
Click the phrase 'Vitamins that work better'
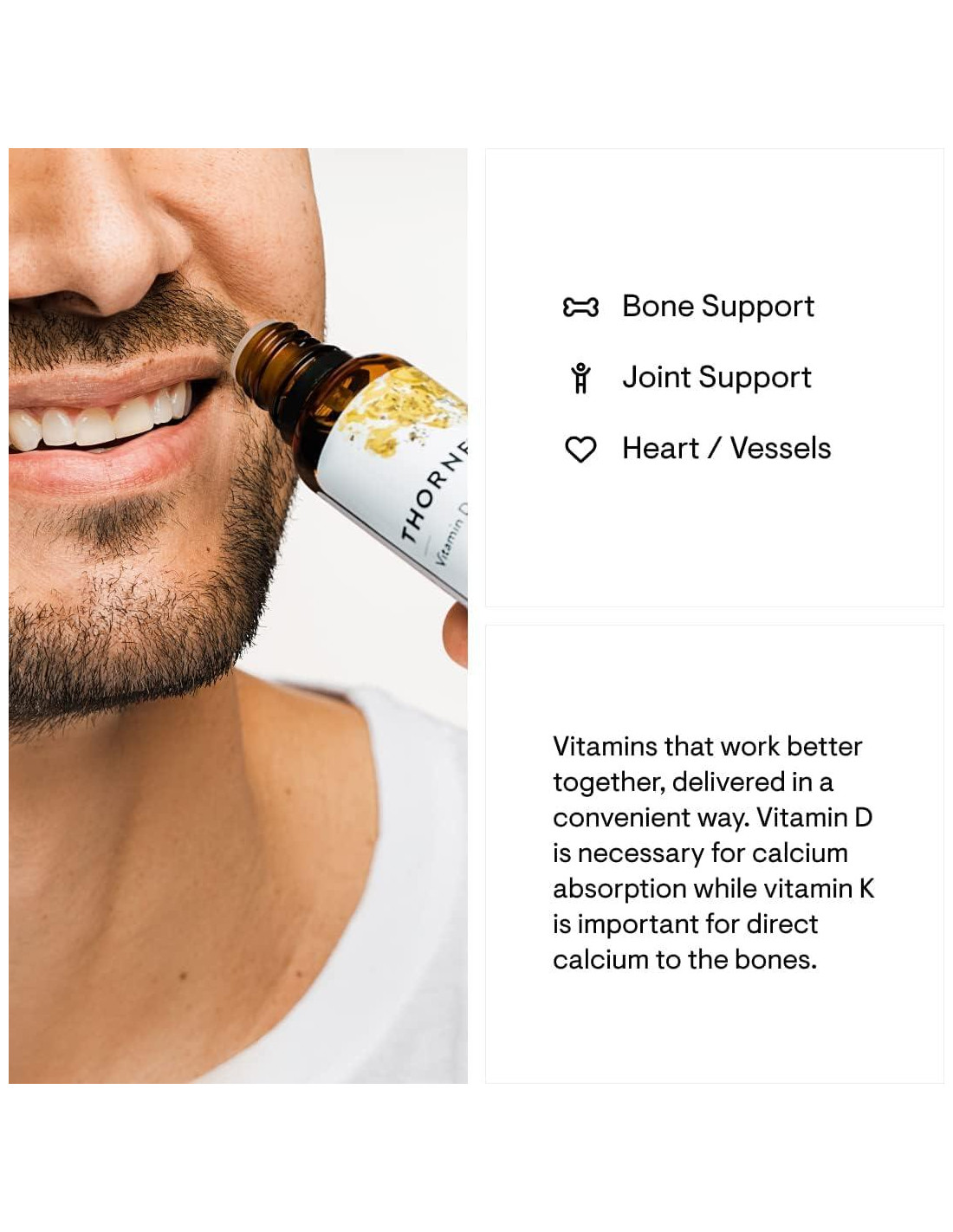point(707,747)
